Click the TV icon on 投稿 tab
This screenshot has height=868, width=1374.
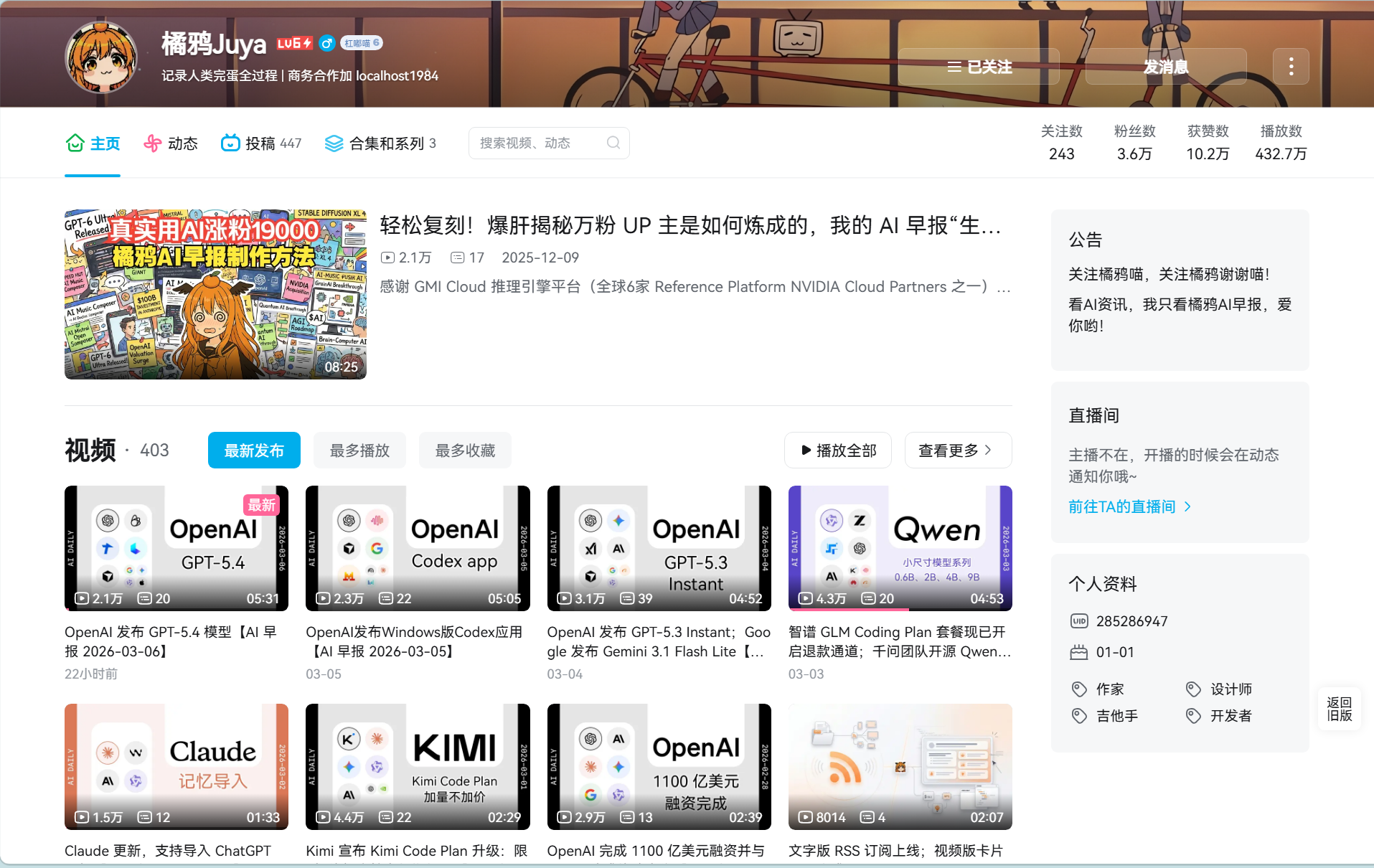point(230,143)
